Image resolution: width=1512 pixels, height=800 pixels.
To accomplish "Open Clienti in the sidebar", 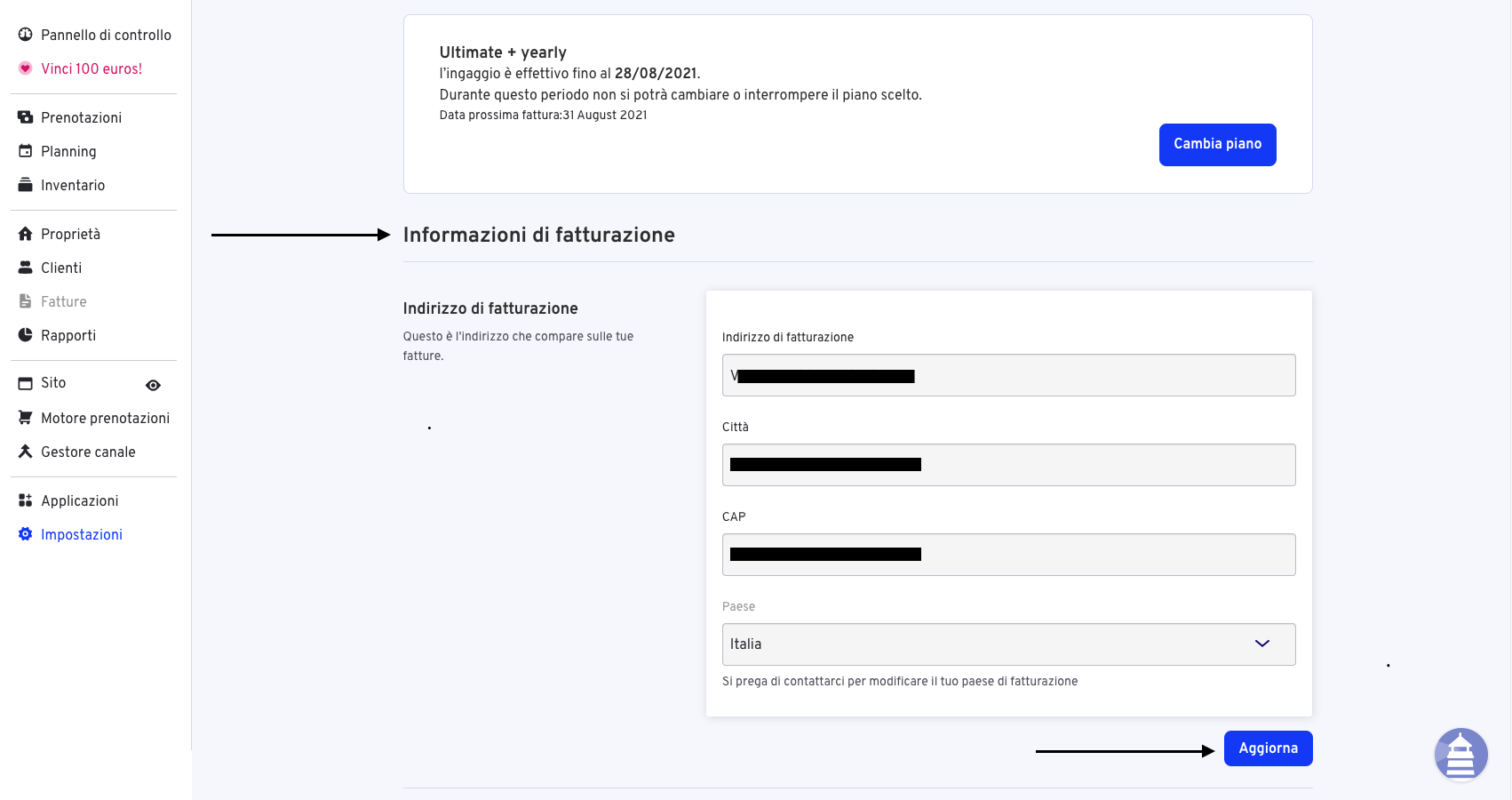I will (x=61, y=268).
